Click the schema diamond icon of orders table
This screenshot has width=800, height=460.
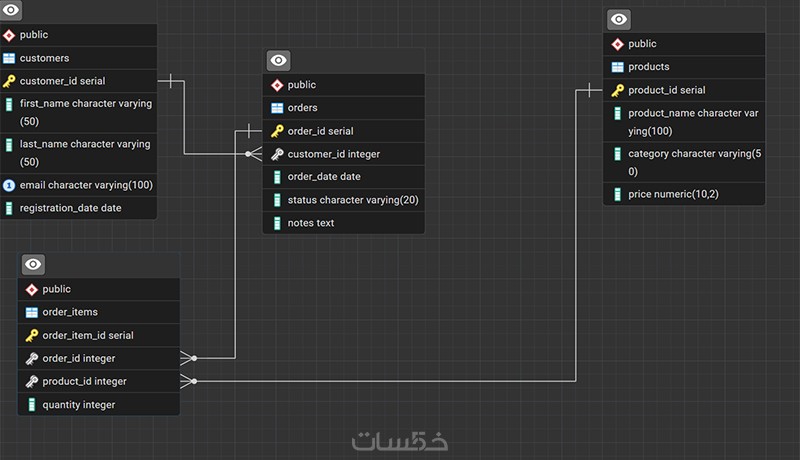pos(277,85)
